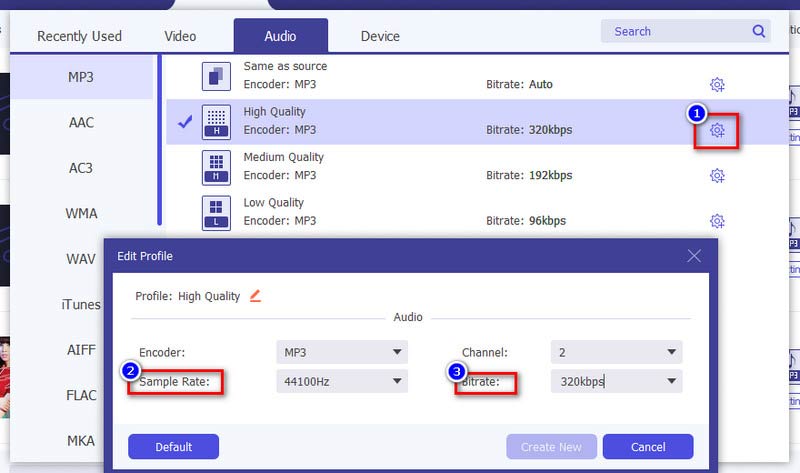The width and height of the screenshot is (800, 473).
Task: Expand the Channel dropdown
Action: tap(615, 352)
